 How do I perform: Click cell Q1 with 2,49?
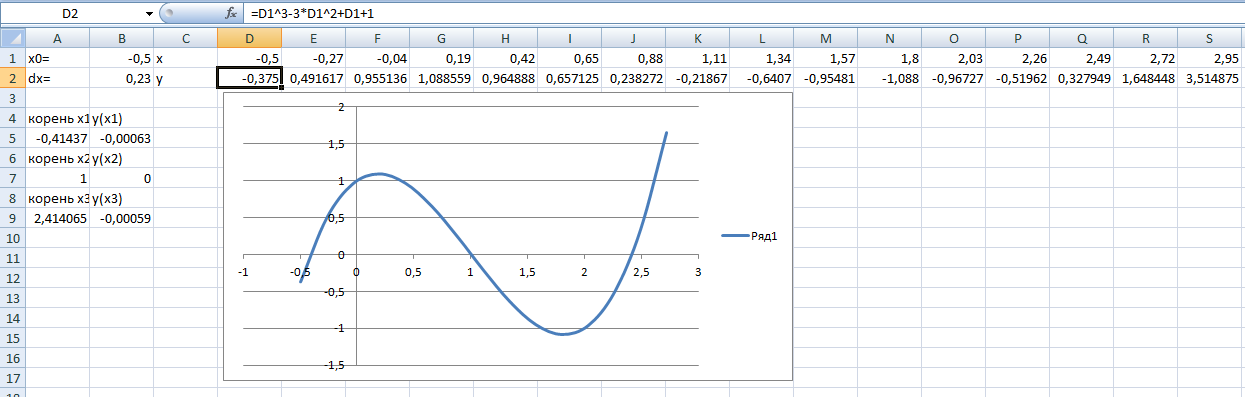coord(1081,58)
